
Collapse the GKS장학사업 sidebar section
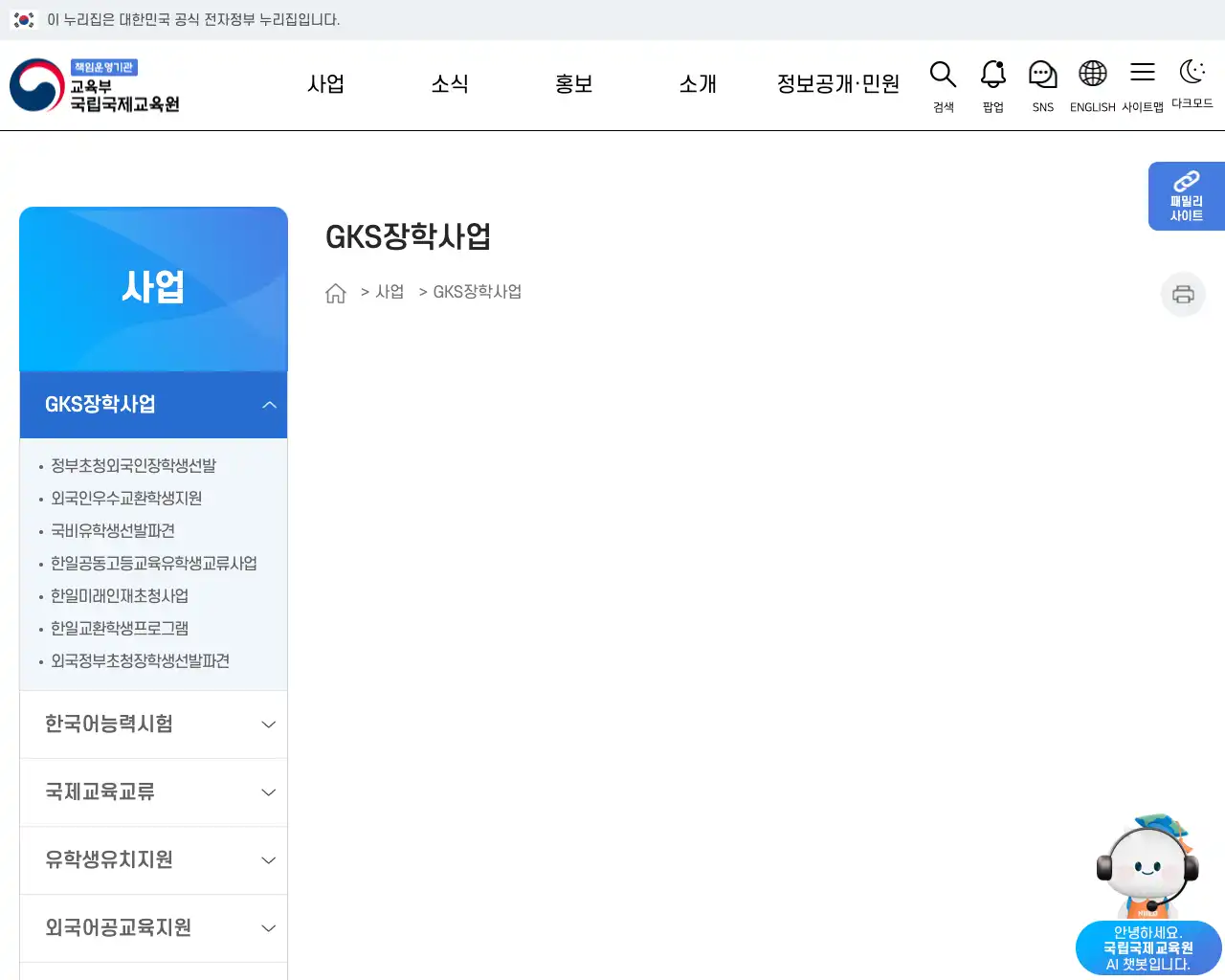tap(153, 405)
